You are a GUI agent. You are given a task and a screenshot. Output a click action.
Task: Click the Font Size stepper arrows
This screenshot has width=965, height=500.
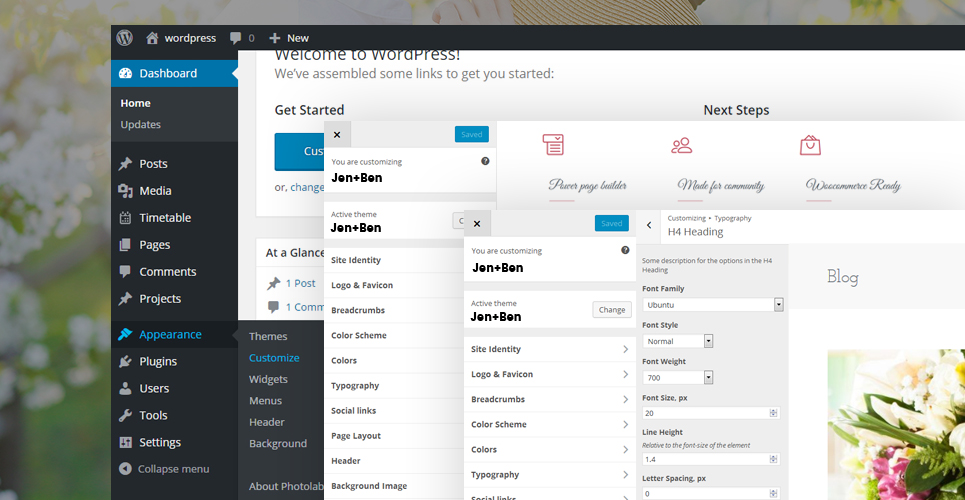[x=773, y=413]
